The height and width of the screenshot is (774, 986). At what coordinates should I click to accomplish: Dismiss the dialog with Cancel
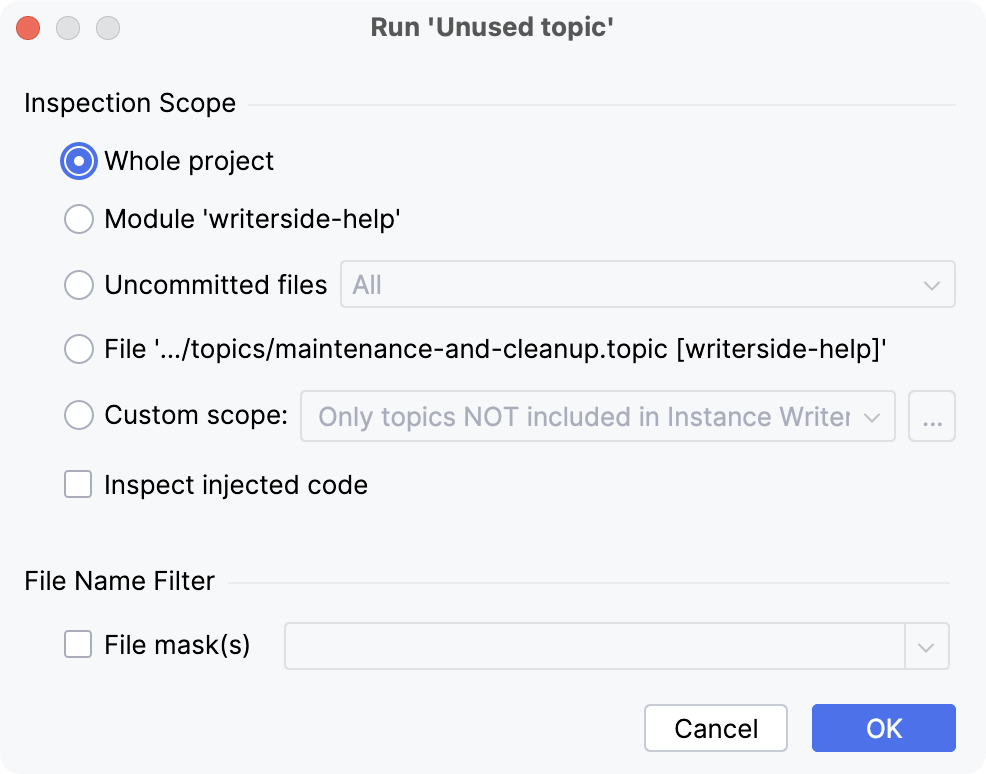[715, 728]
